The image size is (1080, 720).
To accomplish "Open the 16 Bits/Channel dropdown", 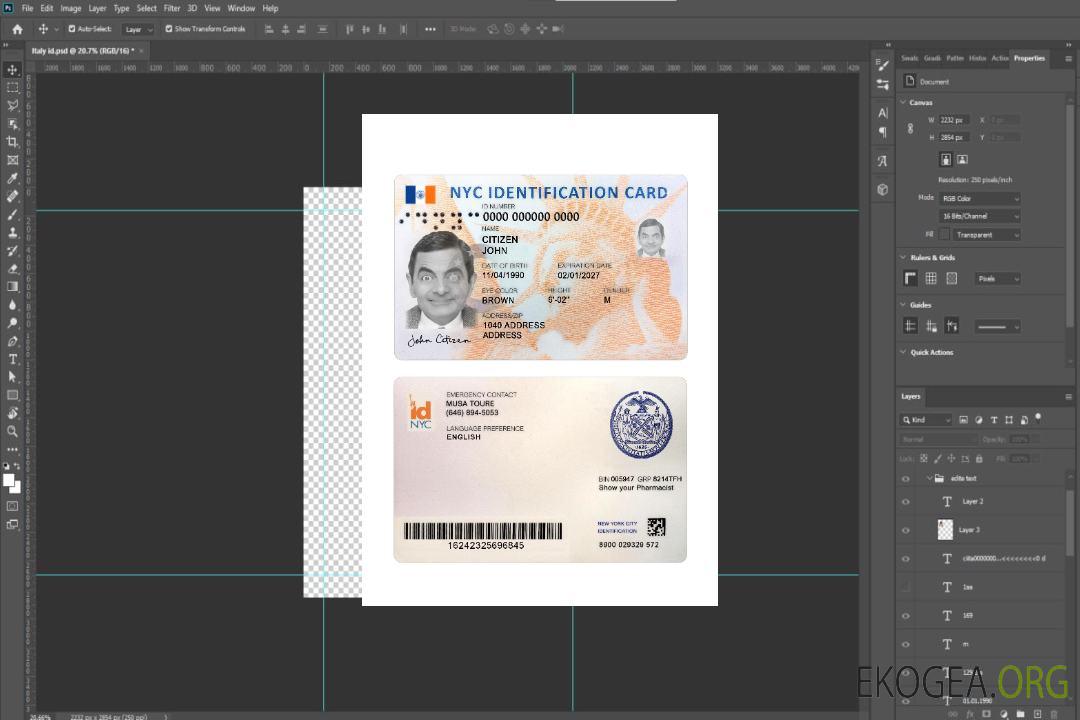I will [980, 216].
